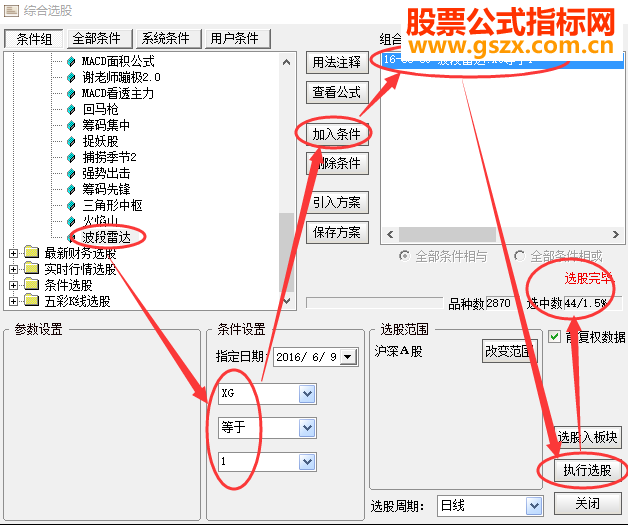Click the 保存方案 button

pyautogui.click(x=337, y=232)
